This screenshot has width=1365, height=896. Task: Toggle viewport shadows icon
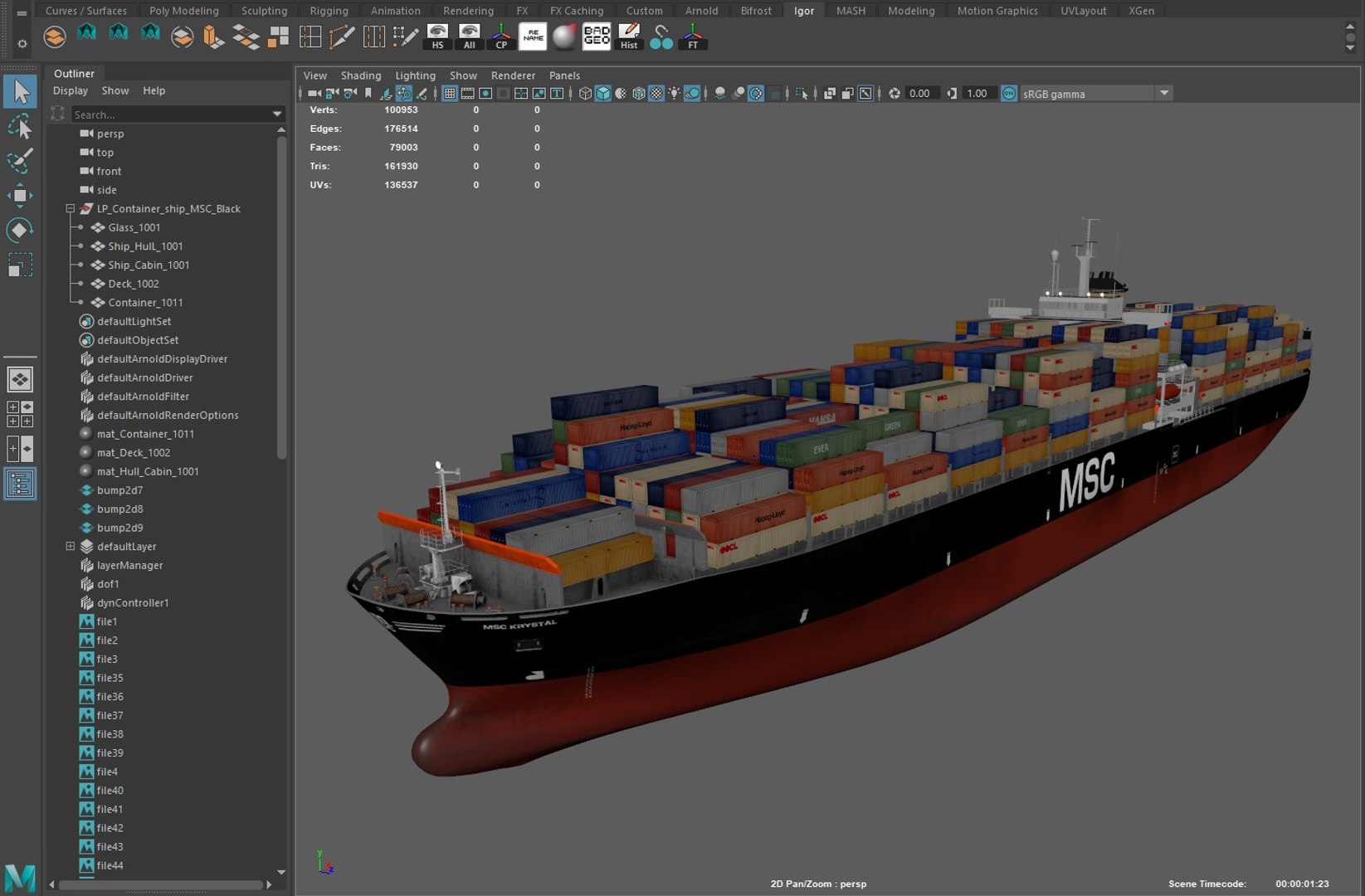point(692,94)
